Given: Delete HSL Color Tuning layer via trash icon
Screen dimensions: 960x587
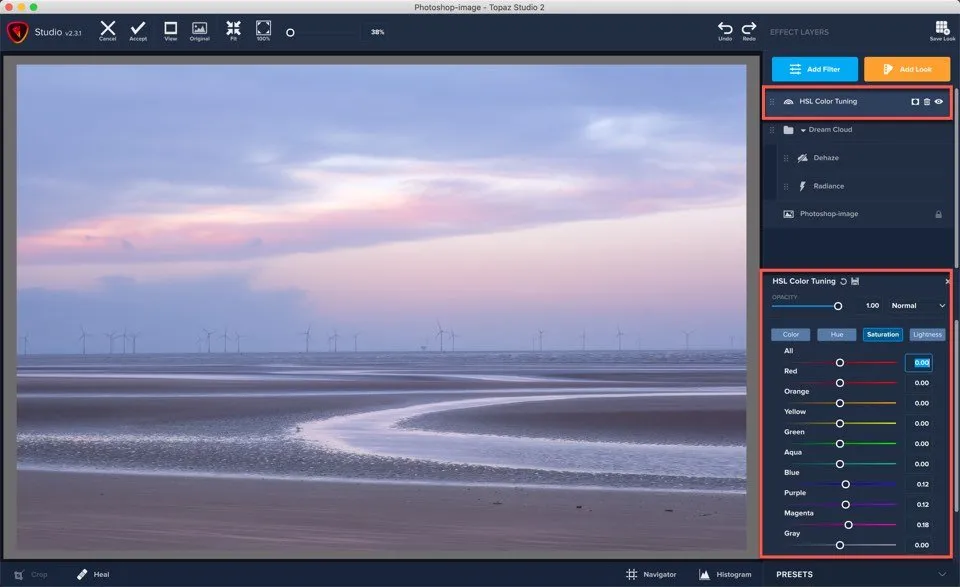Looking at the screenshot, I should coord(927,102).
